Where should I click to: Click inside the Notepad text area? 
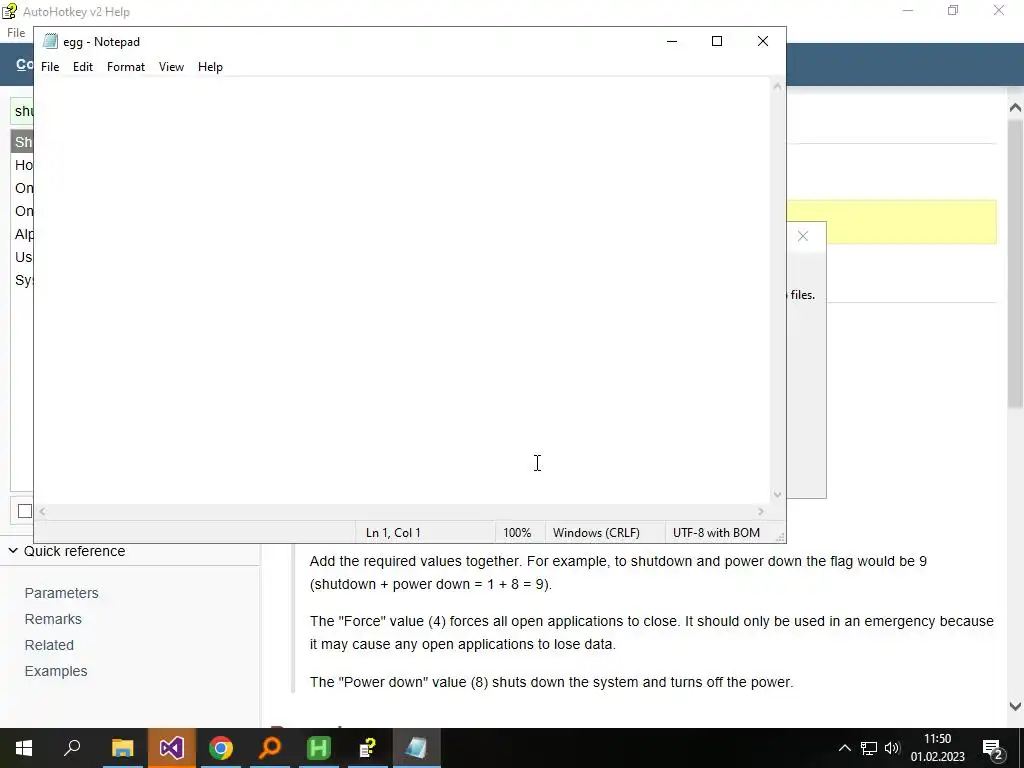[x=402, y=291]
